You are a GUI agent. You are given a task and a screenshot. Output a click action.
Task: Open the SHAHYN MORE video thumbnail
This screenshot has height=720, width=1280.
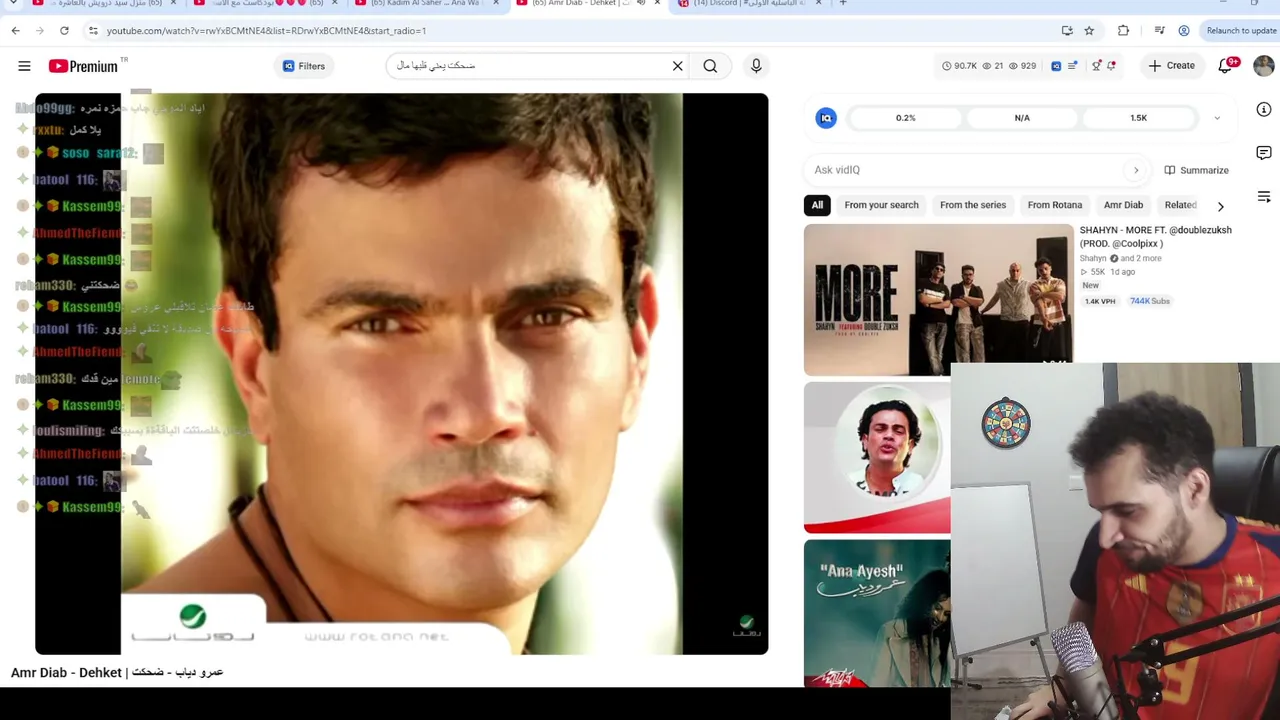click(x=938, y=300)
